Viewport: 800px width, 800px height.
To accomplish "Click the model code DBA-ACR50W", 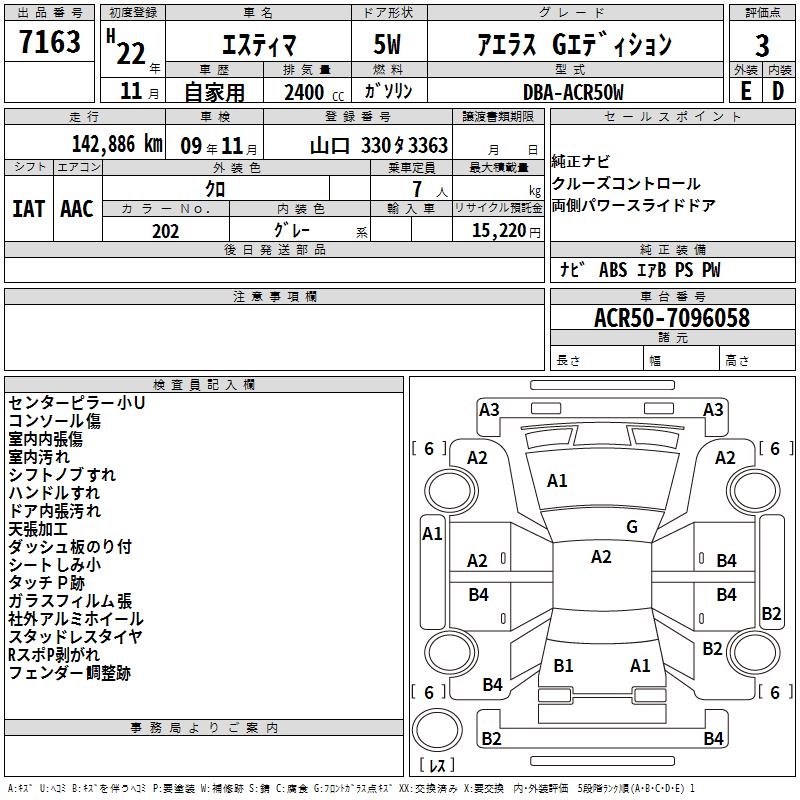I will pyautogui.click(x=573, y=92).
